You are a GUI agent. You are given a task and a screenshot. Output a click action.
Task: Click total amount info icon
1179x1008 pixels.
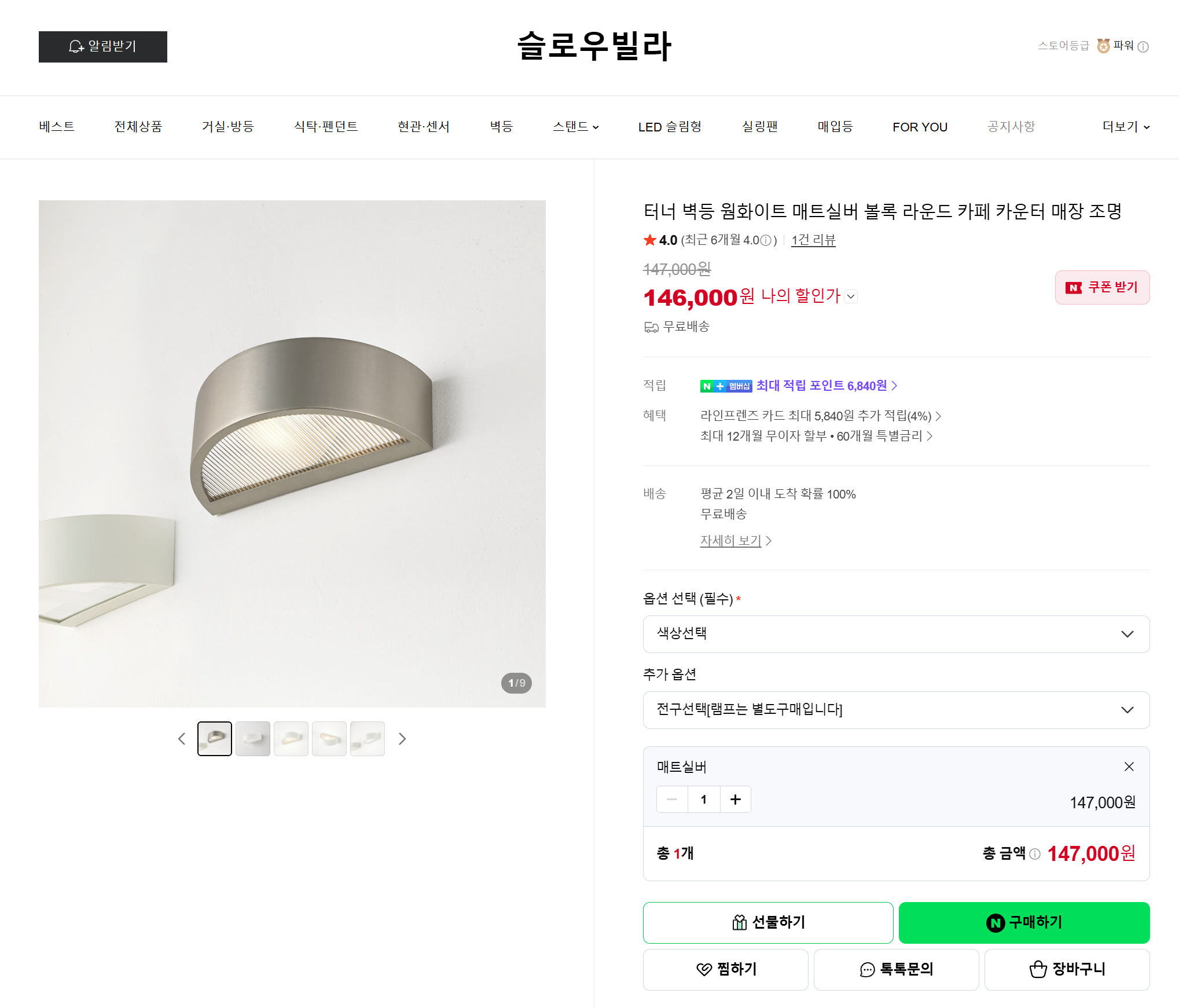point(1035,854)
